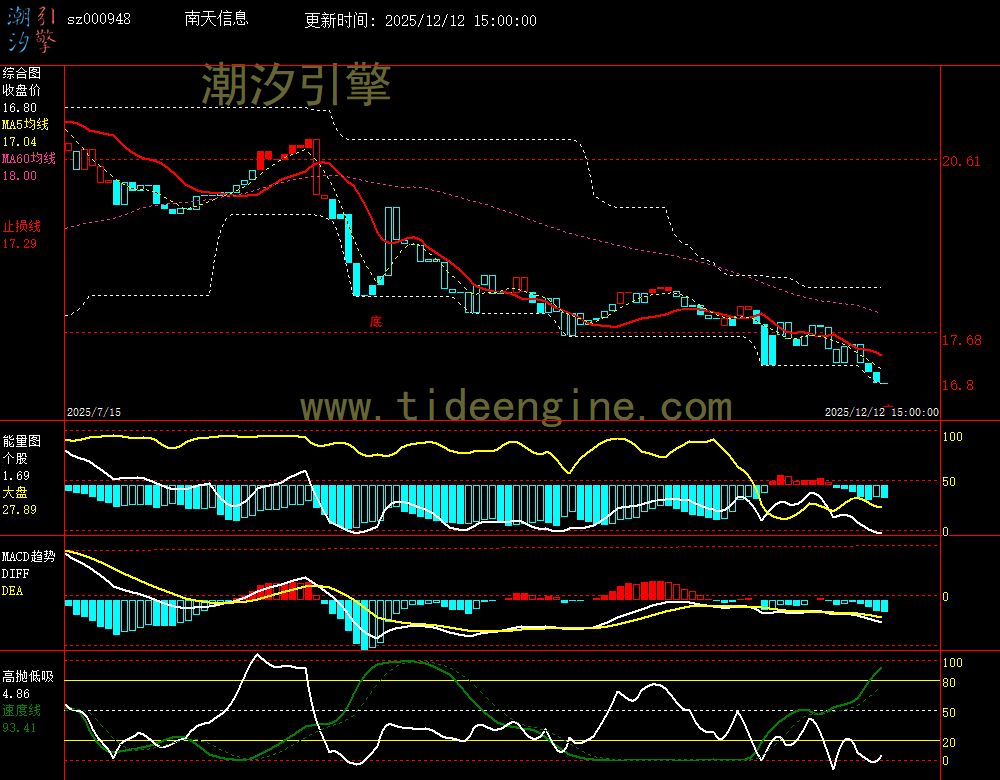The image size is (1000, 780).
Task: Click the 高抛低吸 indicator panel label
Action: point(28,676)
